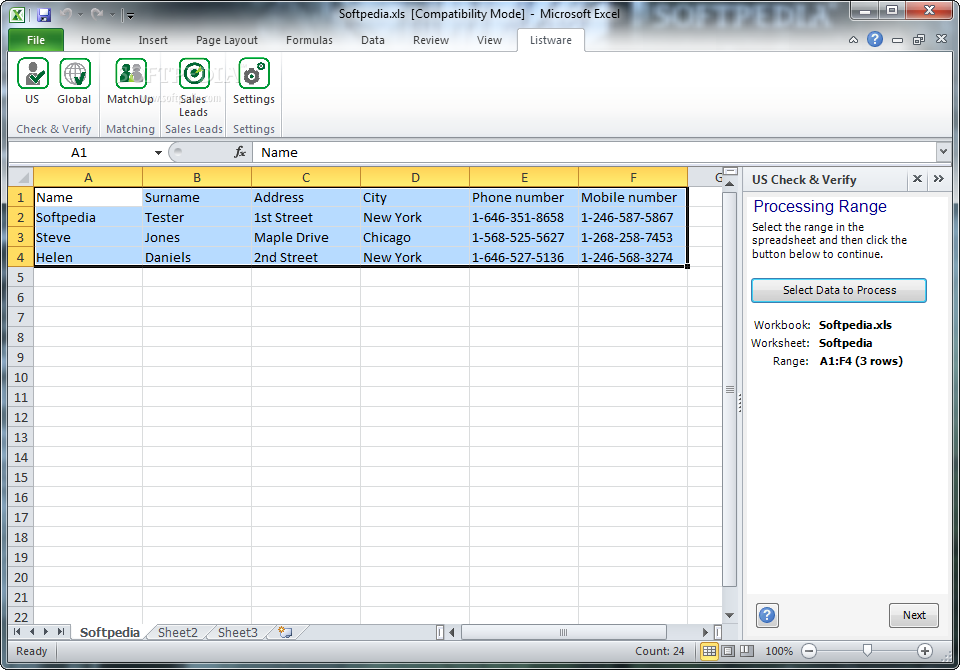Switch to the Sheet3 worksheet tab
The image size is (960, 670).
pyautogui.click(x=238, y=632)
